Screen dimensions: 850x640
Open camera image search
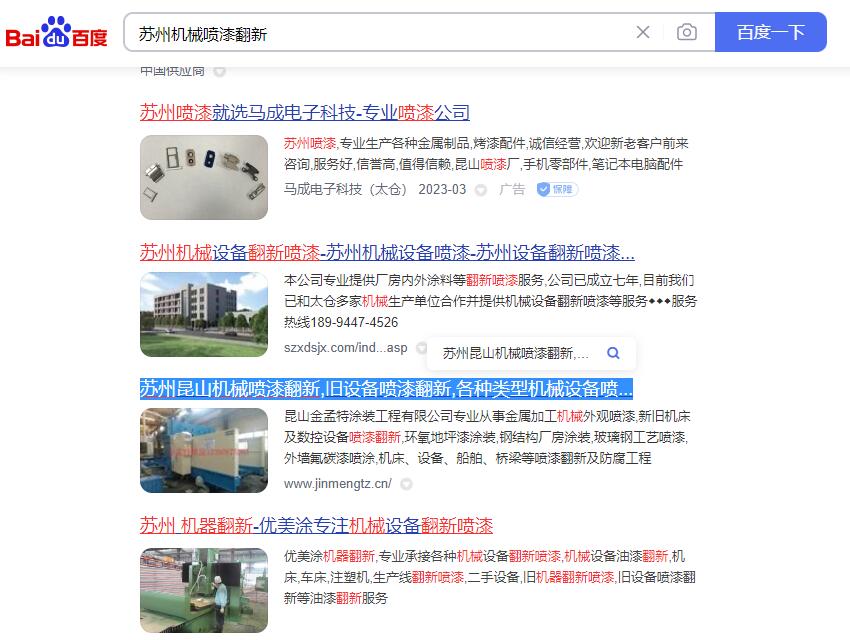[686, 32]
